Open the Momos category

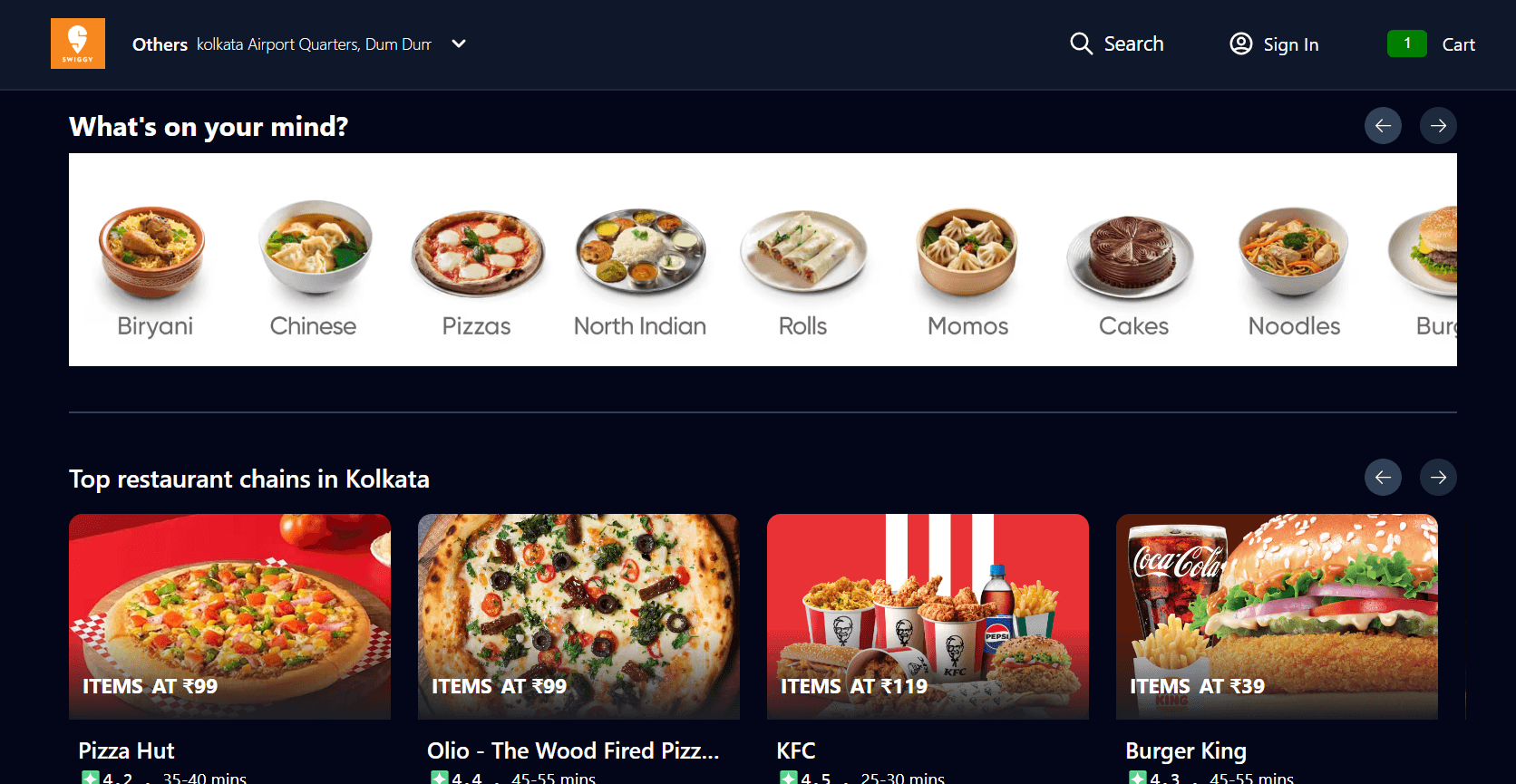tap(967, 269)
